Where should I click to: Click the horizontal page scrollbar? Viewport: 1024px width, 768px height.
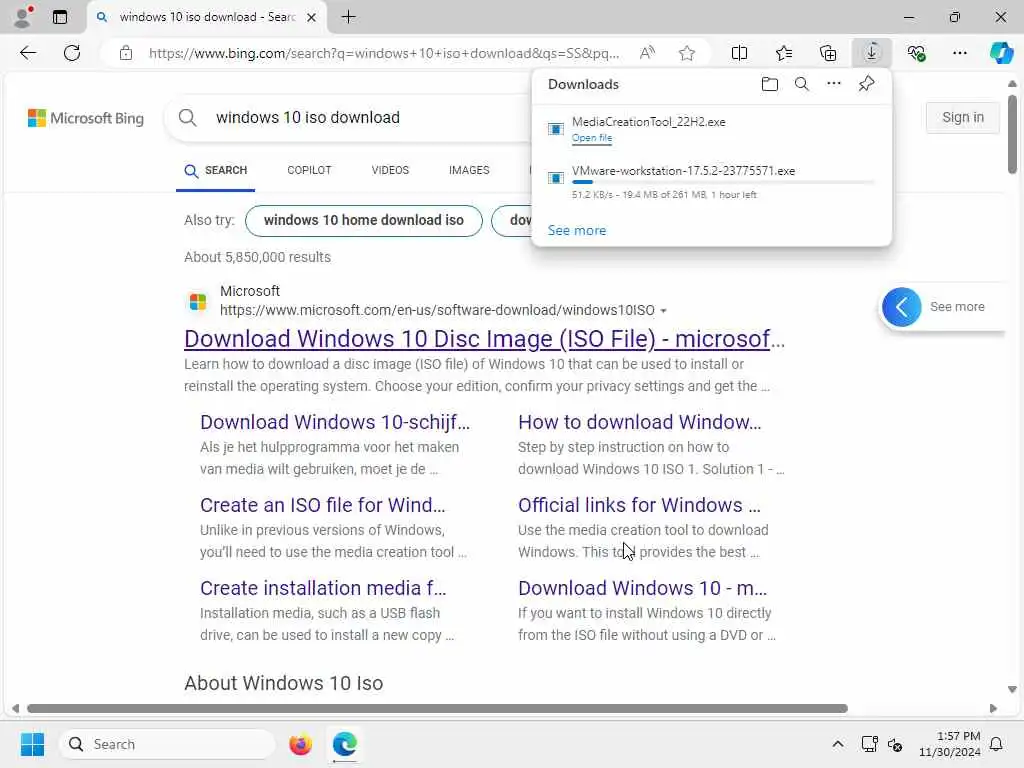438,709
